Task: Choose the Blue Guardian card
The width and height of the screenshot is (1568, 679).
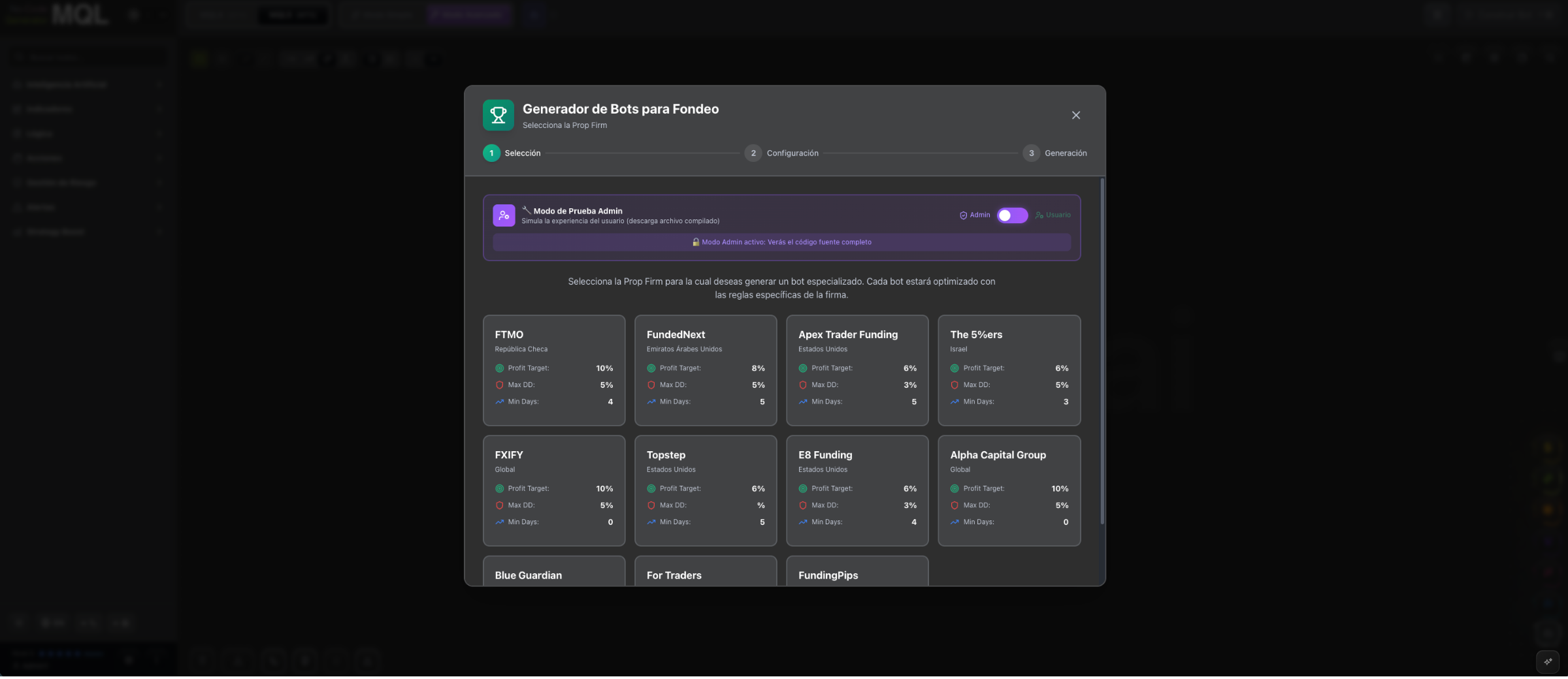Action: [x=554, y=575]
